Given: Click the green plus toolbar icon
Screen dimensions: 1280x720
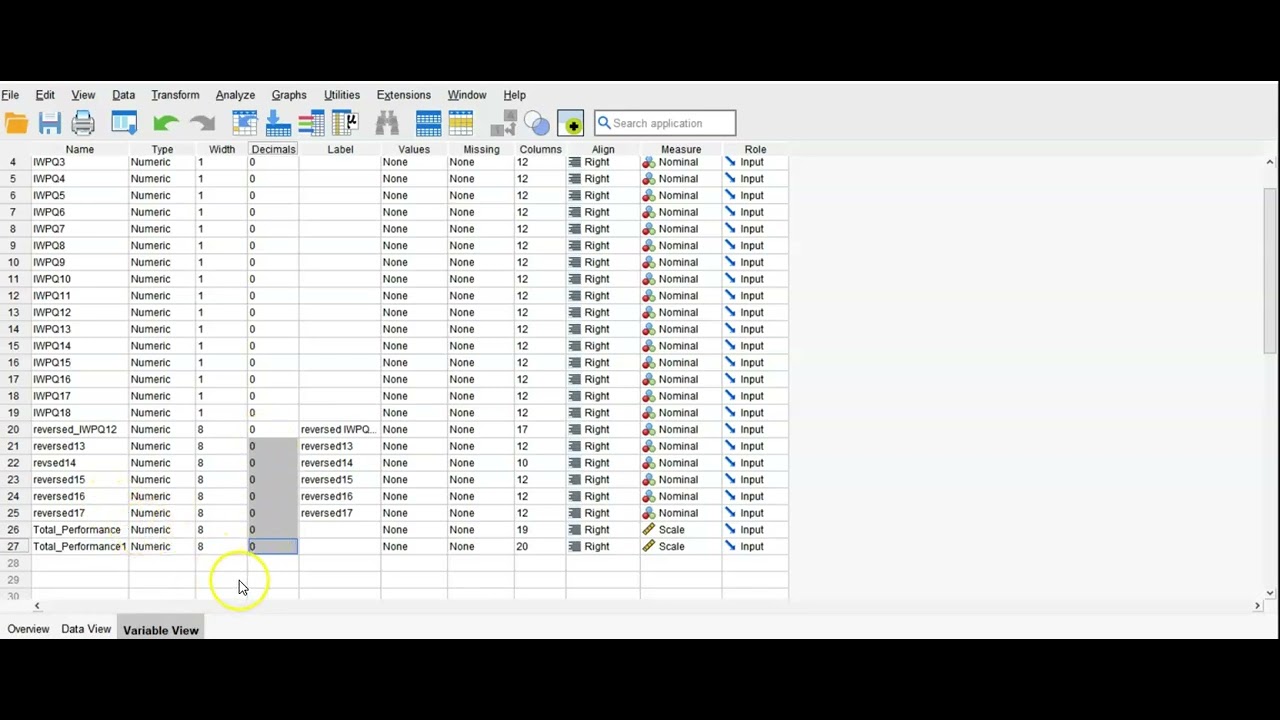Looking at the screenshot, I should coord(571,123).
